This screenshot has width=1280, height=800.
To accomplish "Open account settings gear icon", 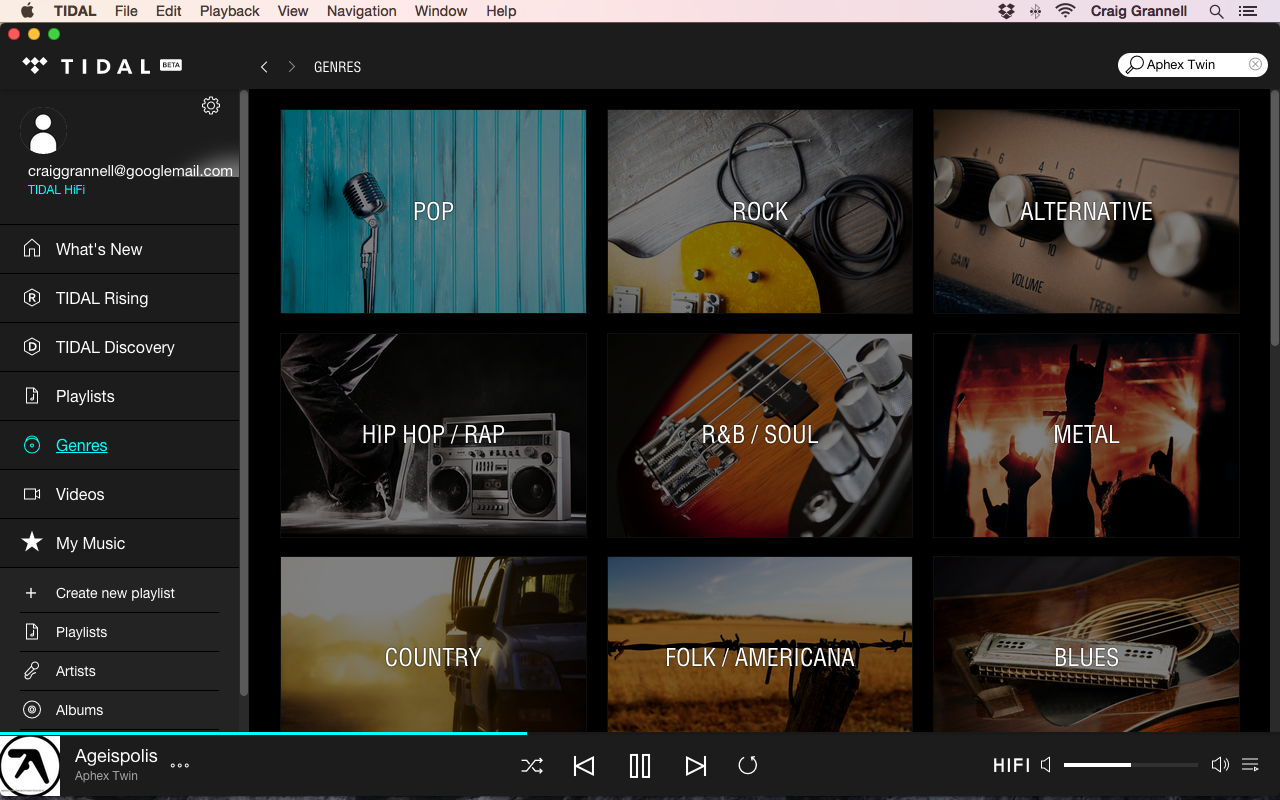I will coord(211,105).
